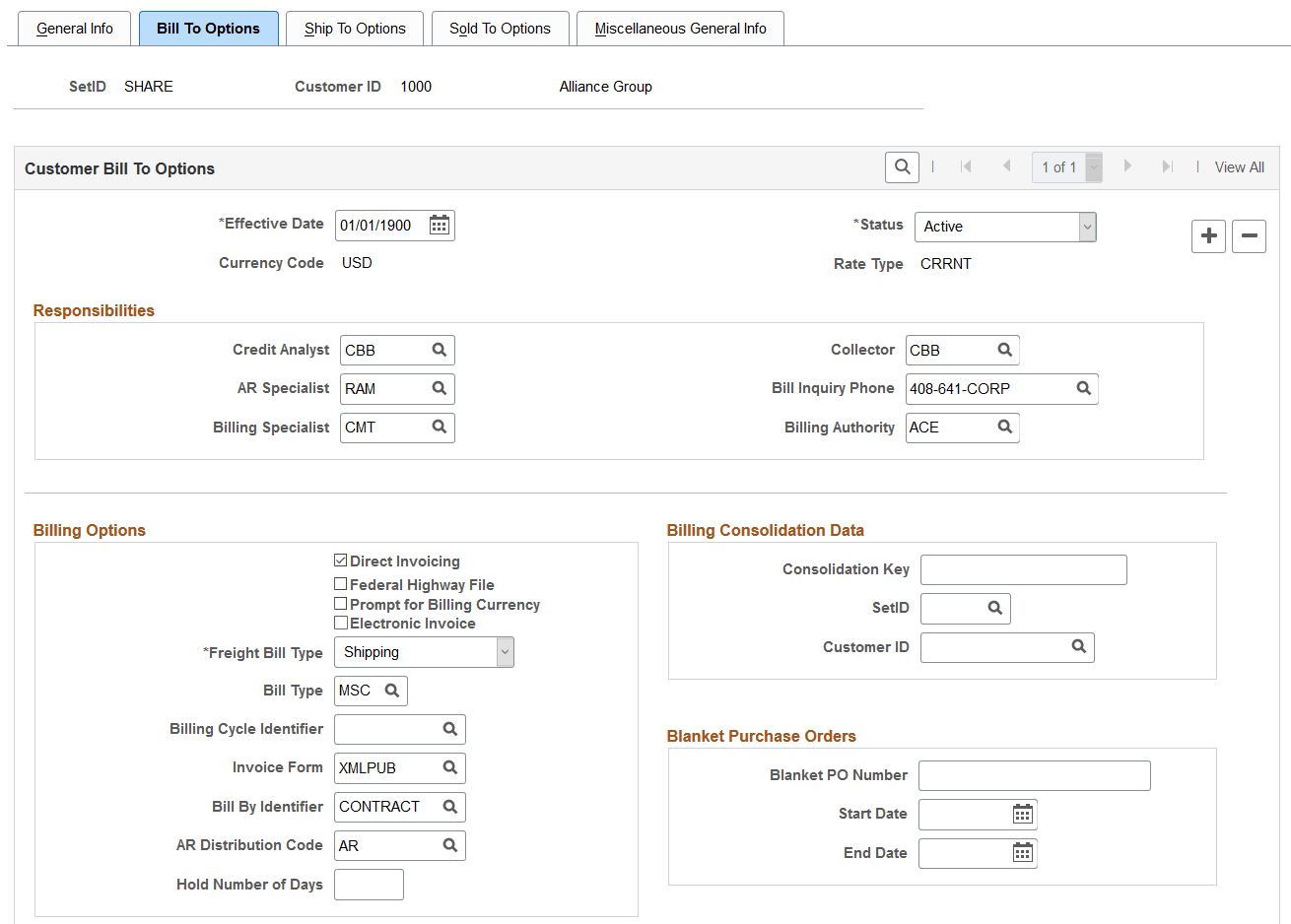Open the Freight Bill Type dropdown
Image resolution: width=1291 pixels, height=924 pixels.
pyautogui.click(x=504, y=652)
